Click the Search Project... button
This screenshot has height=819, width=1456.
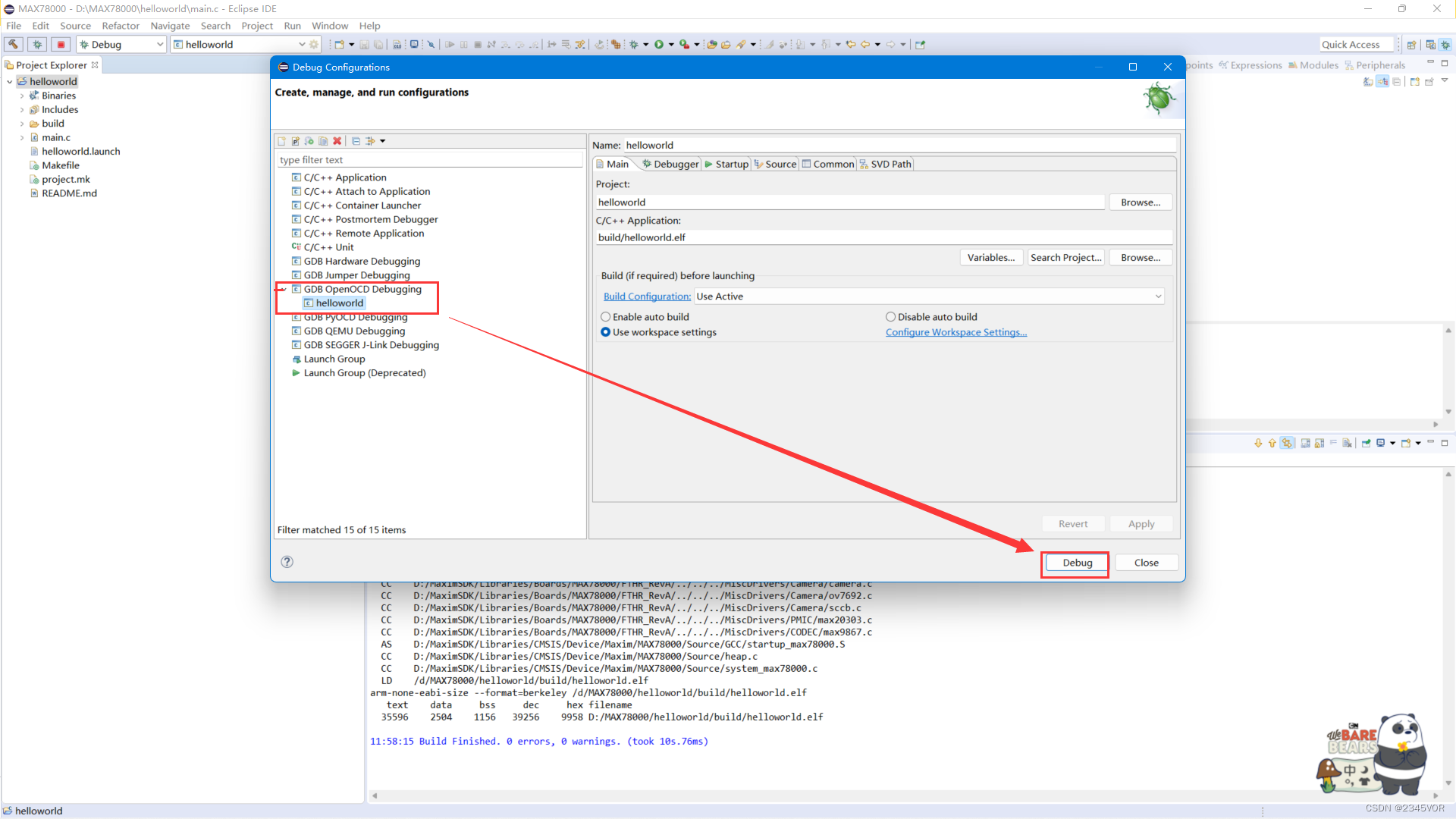[1065, 258]
